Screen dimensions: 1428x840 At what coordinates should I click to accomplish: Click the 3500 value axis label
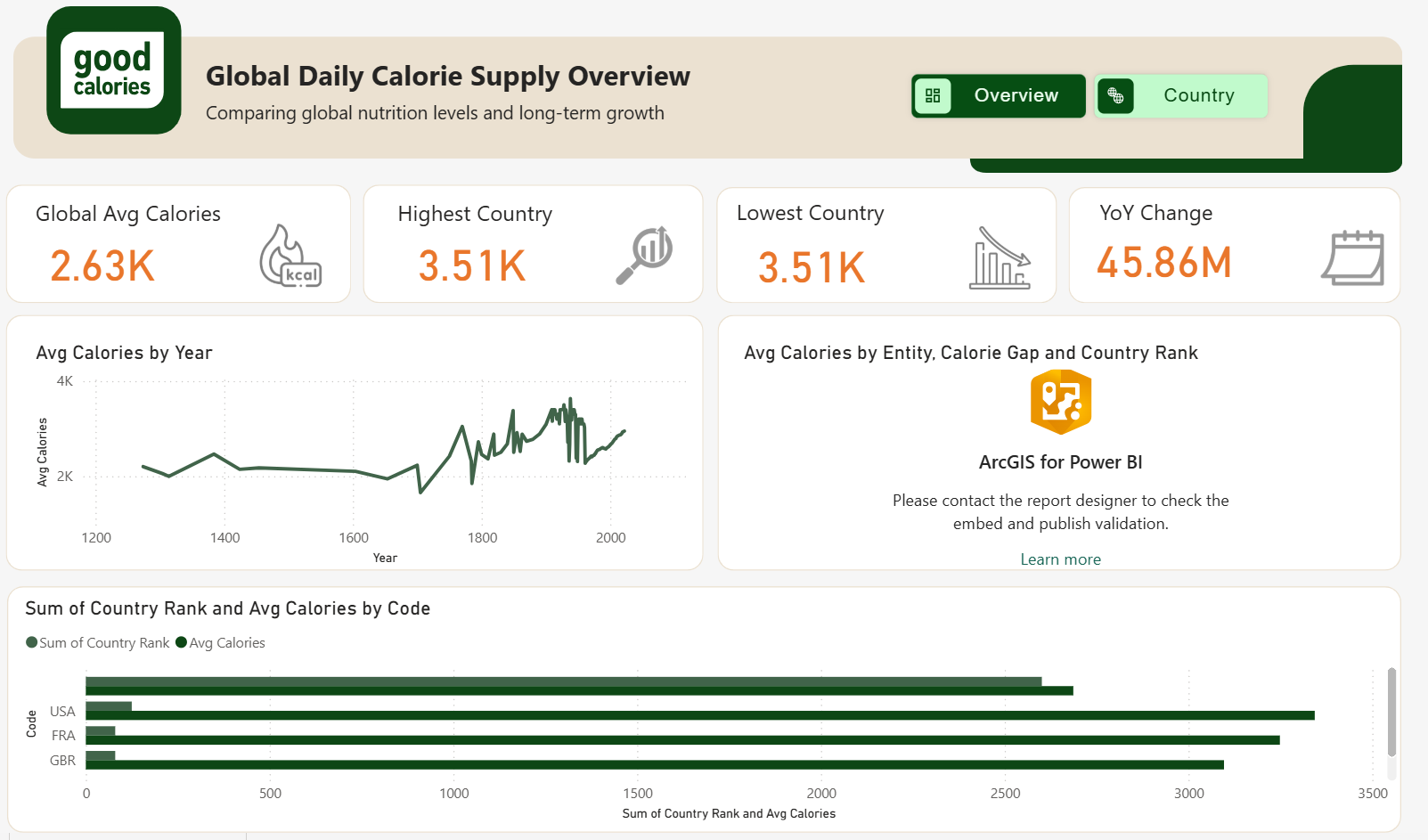pyautogui.click(x=1372, y=793)
